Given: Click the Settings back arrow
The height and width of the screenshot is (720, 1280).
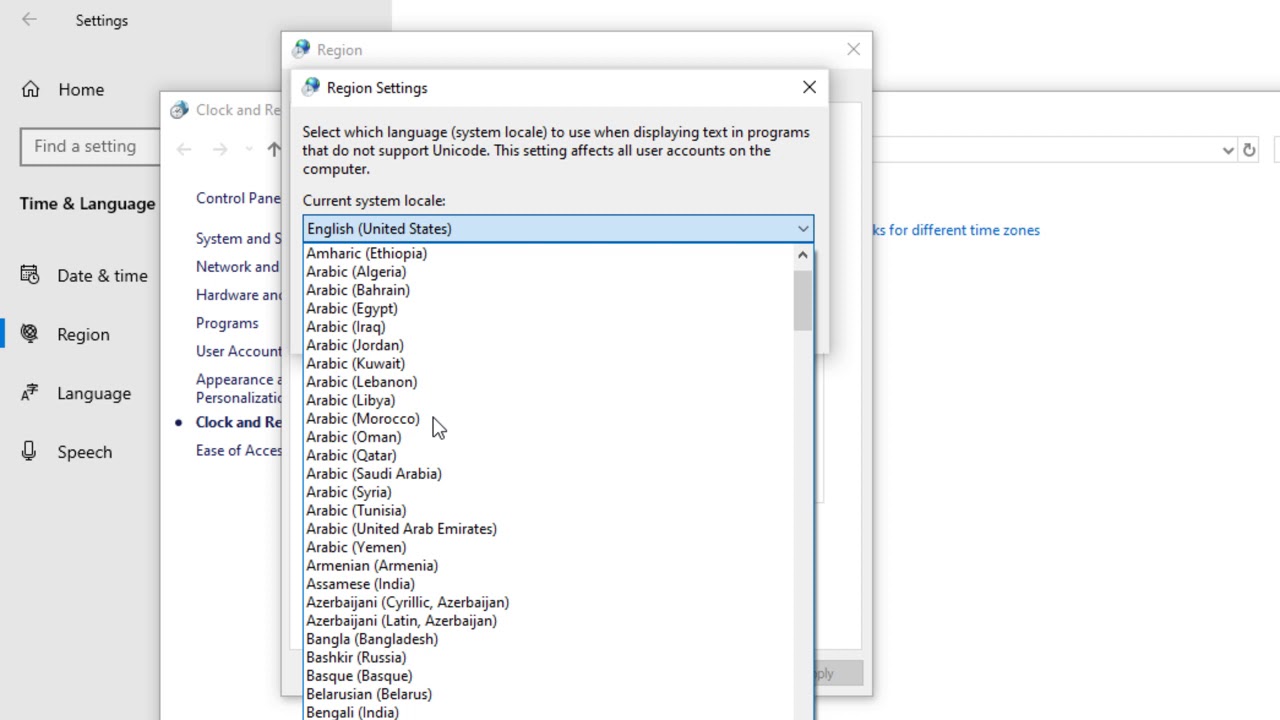Looking at the screenshot, I should [x=29, y=20].
